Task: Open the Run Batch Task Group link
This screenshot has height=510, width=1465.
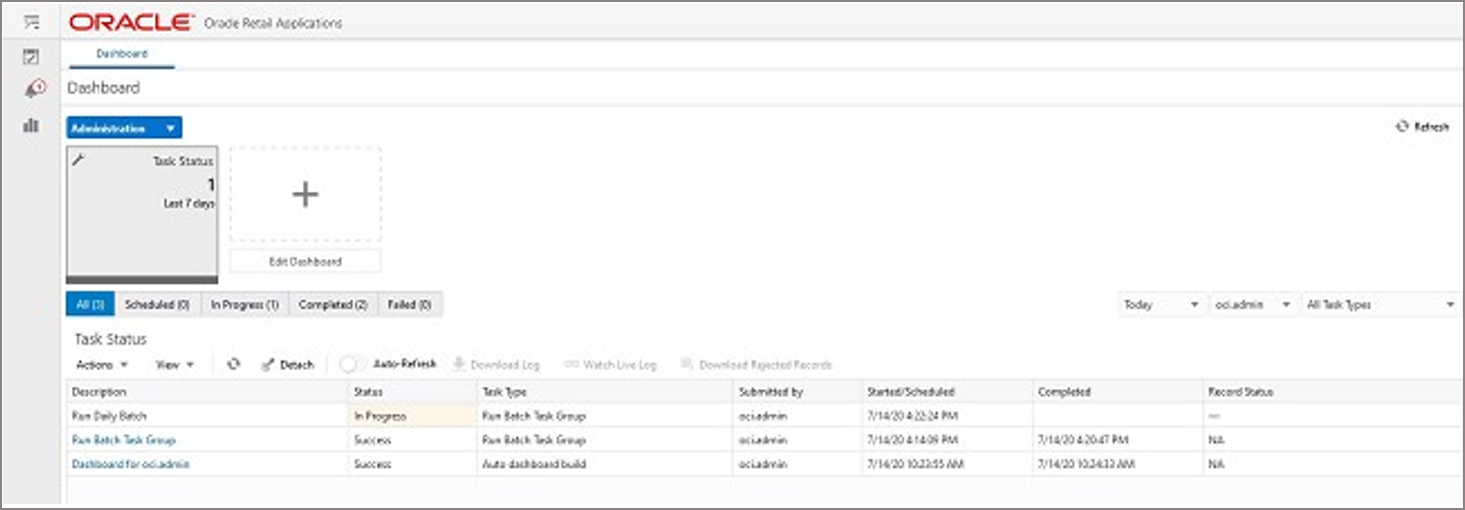Action: point(124,440)
